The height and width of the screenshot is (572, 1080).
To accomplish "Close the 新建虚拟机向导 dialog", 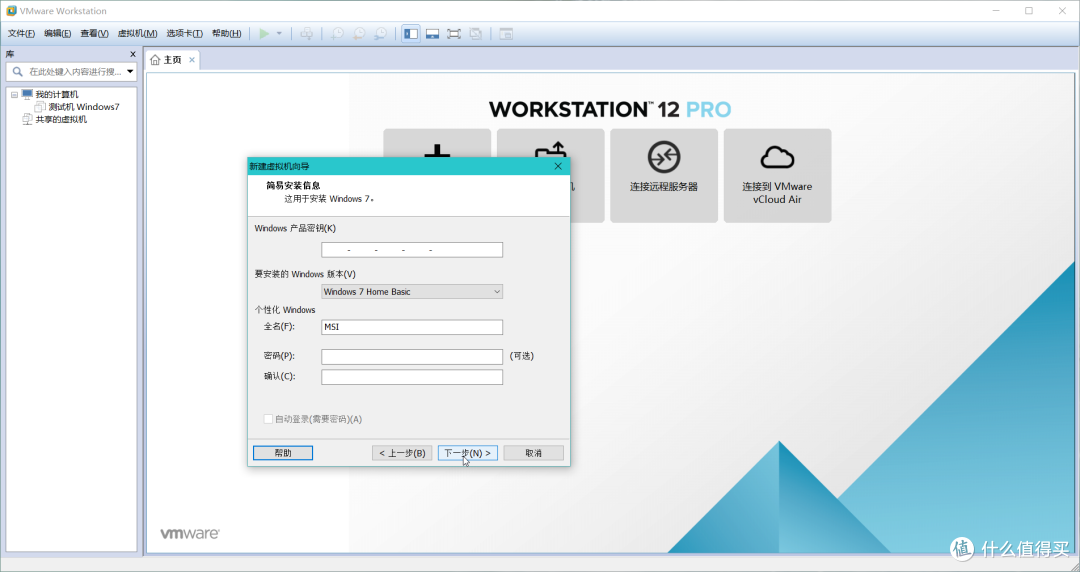I will 558,166.
